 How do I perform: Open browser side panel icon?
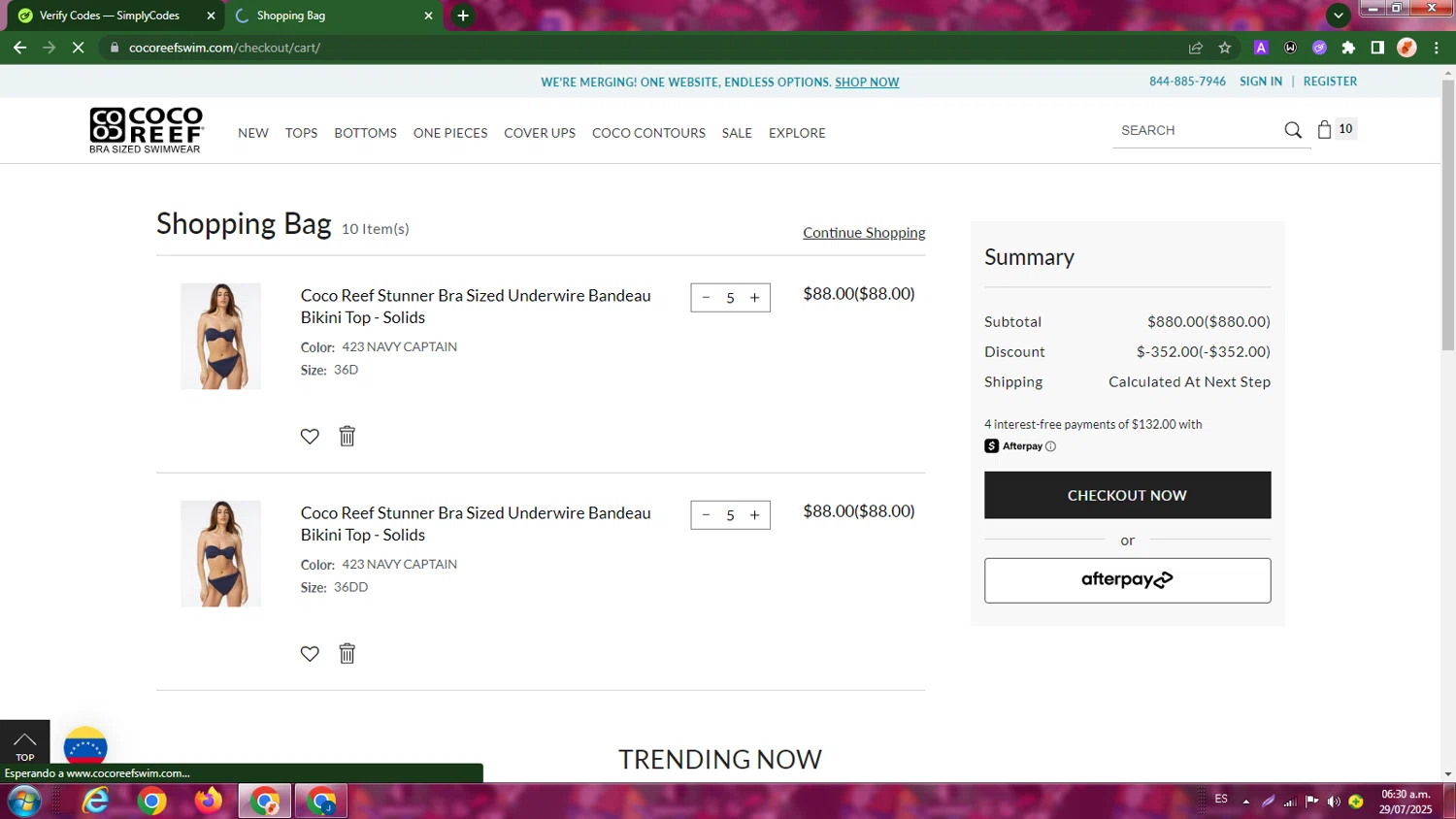1377,48
